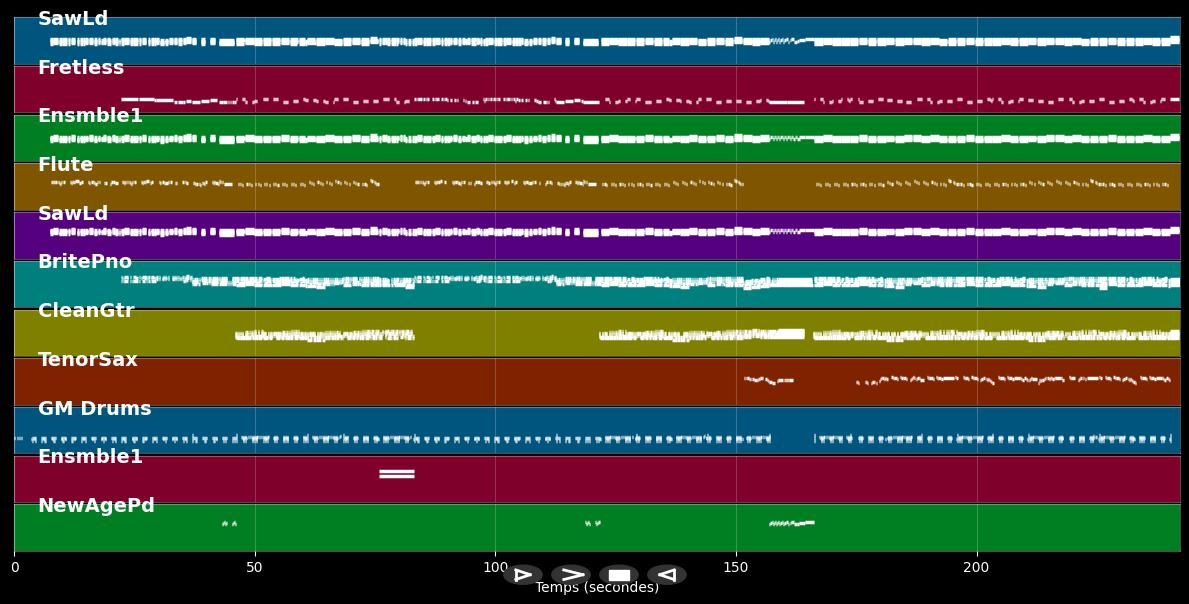Click the right-pointing triangle play button

522,575
